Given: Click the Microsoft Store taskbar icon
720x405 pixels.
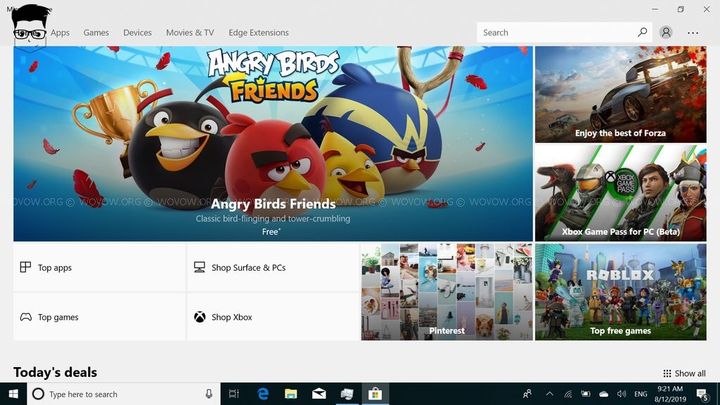Looking at the screenshot, I should coord(375,394).
